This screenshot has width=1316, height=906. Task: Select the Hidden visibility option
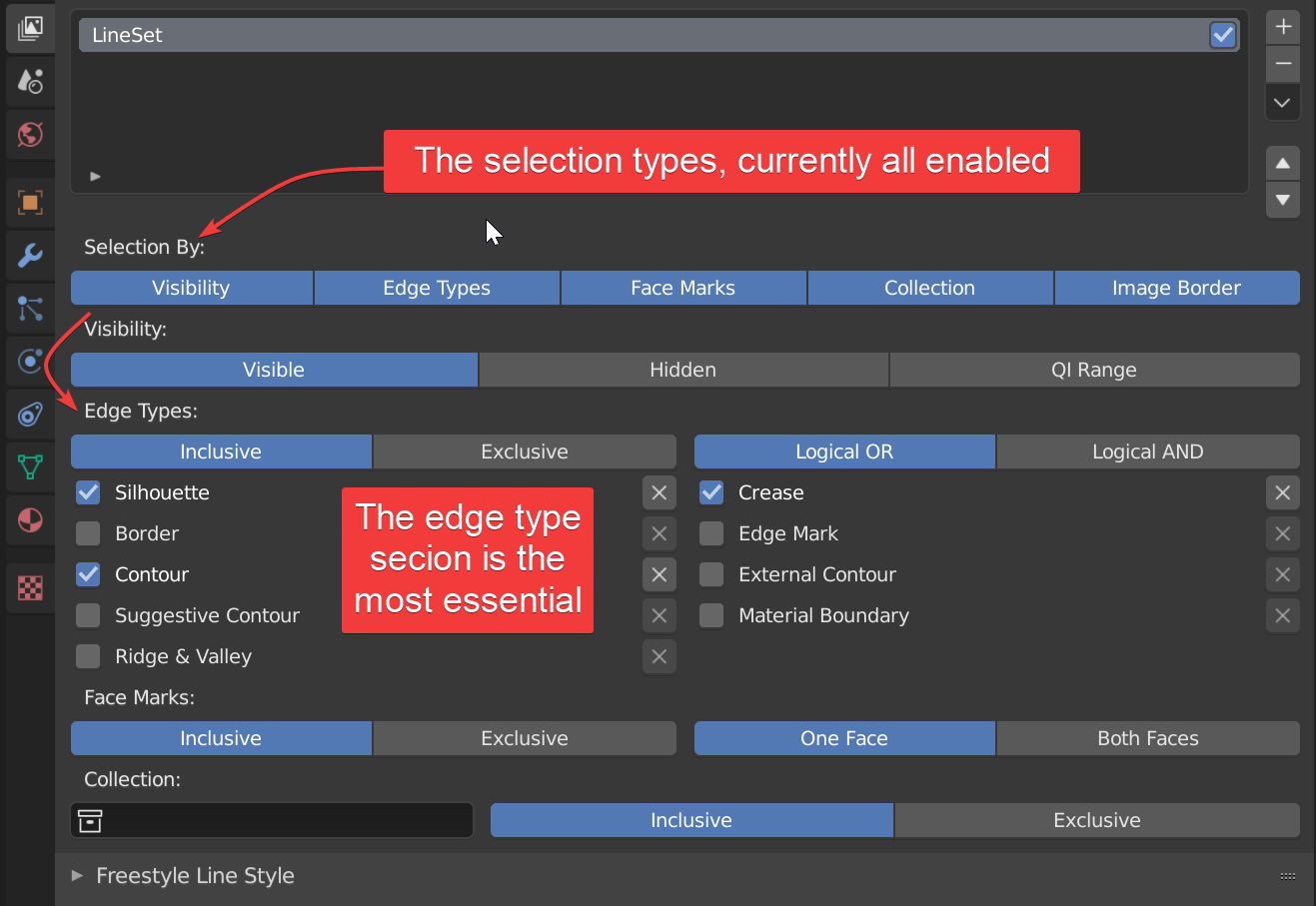point(682,370)
